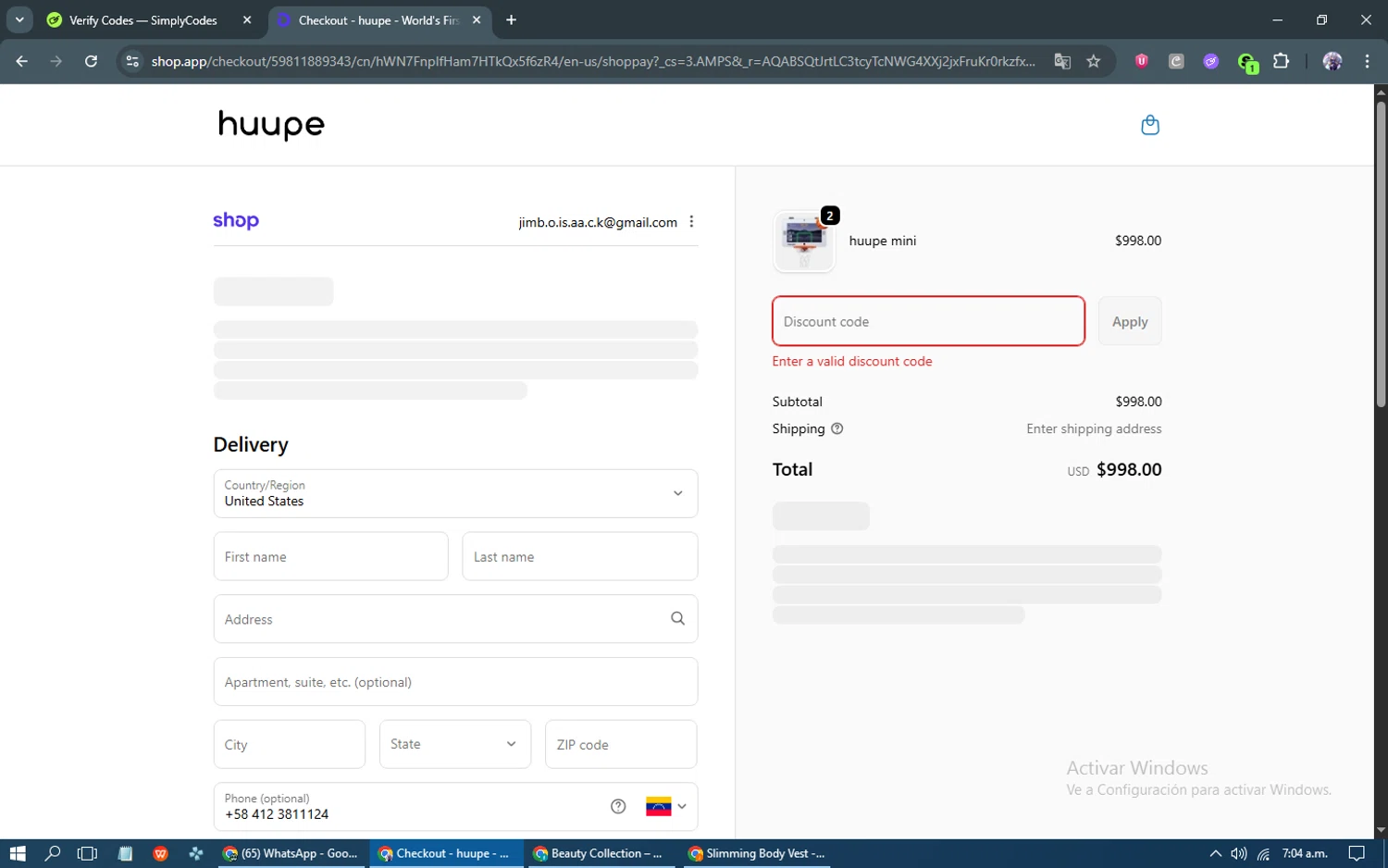
Task: Switch to Beauty Collection taskbar window
Action: click(x=599, y=853)
